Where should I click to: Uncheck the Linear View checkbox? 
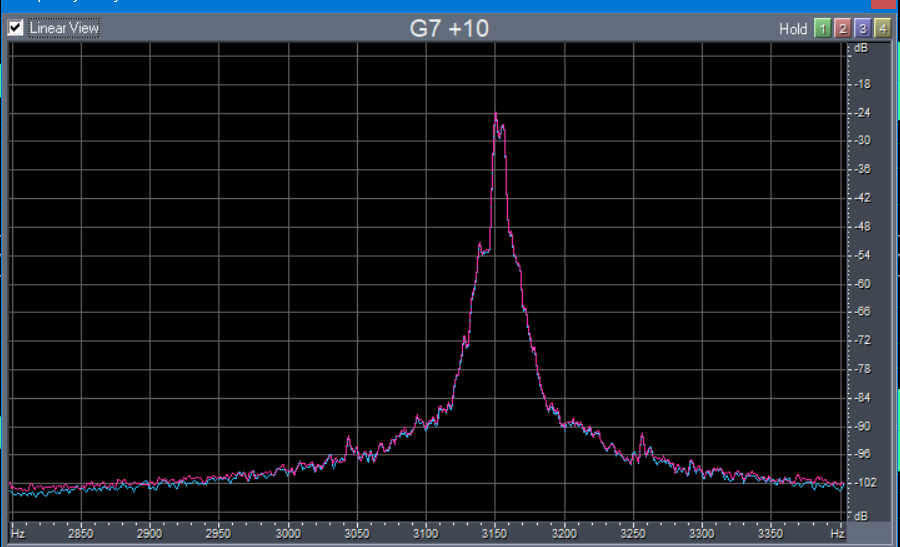click(x=15, y=28)
